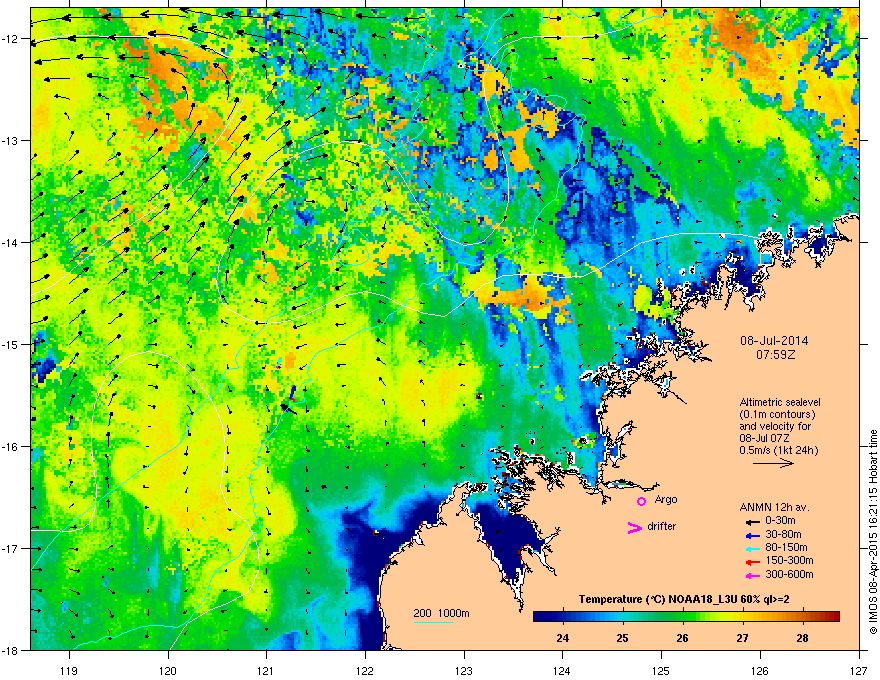The height and width of the screenshot is (680, 880).
Task: Click the temperature color bar near 26
Action: tap(682, 617)
